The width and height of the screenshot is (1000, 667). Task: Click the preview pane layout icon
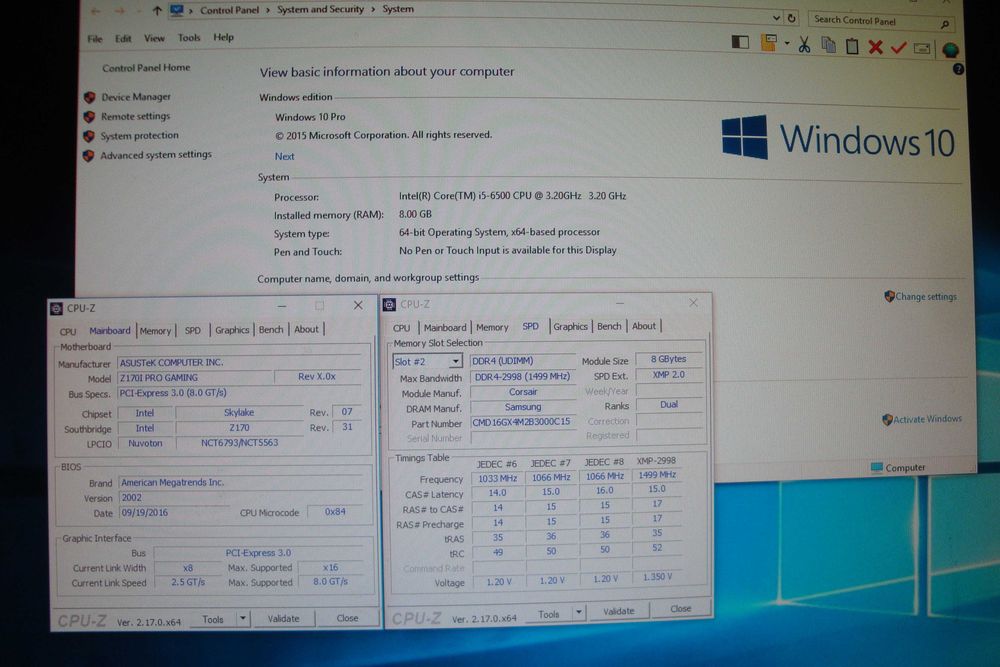coord(740,43)
